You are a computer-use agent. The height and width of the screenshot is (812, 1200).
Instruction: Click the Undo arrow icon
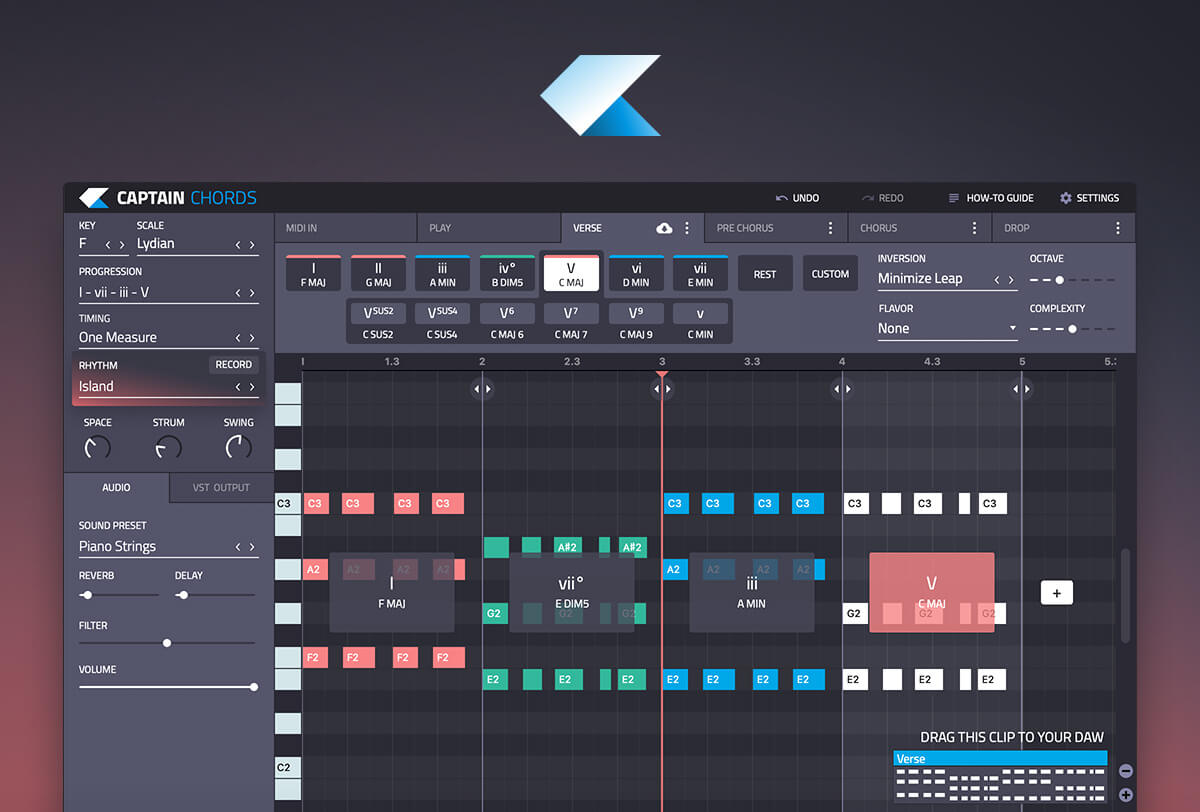pos(781,198)
